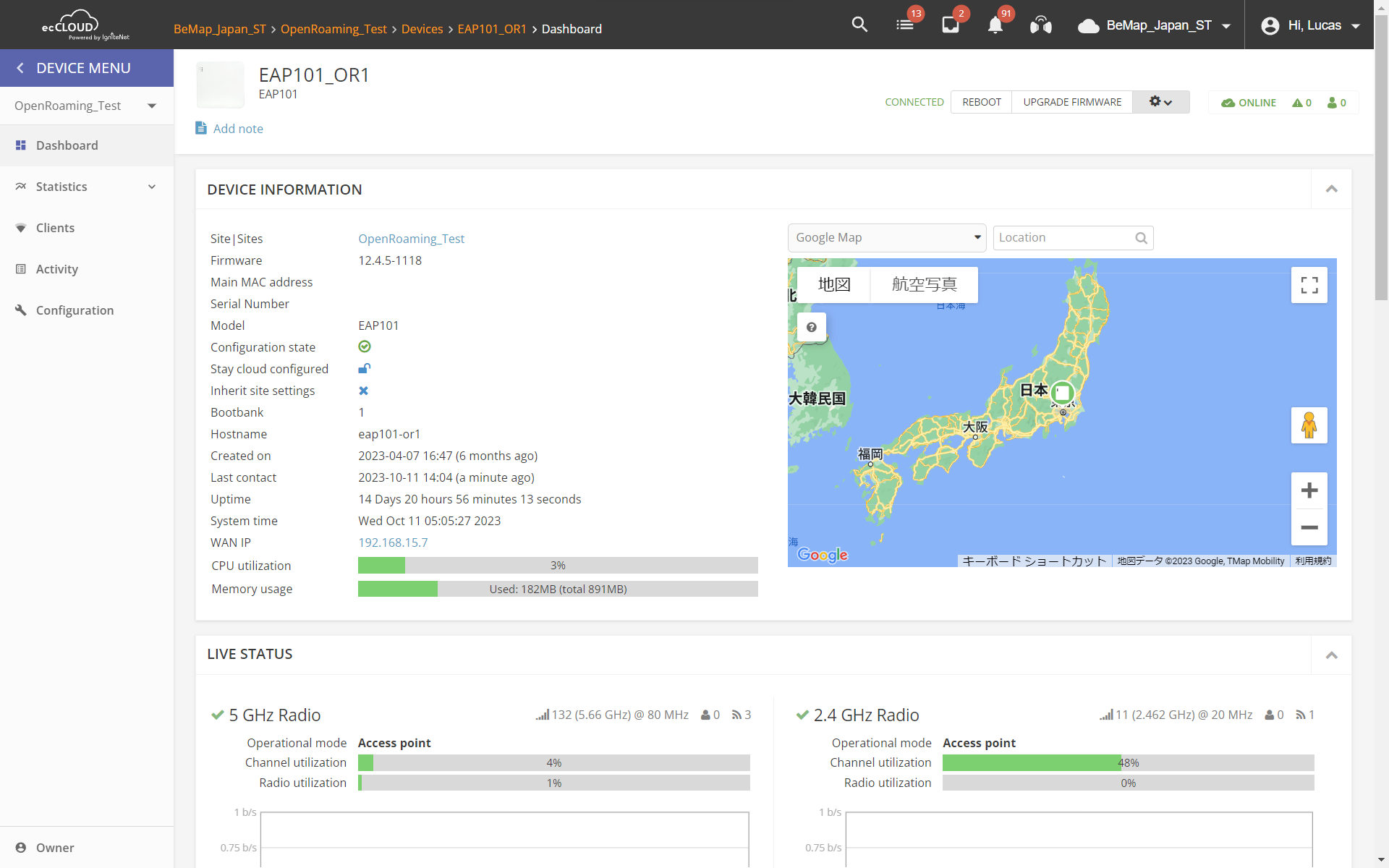Open the Configuration menu item

75,310
